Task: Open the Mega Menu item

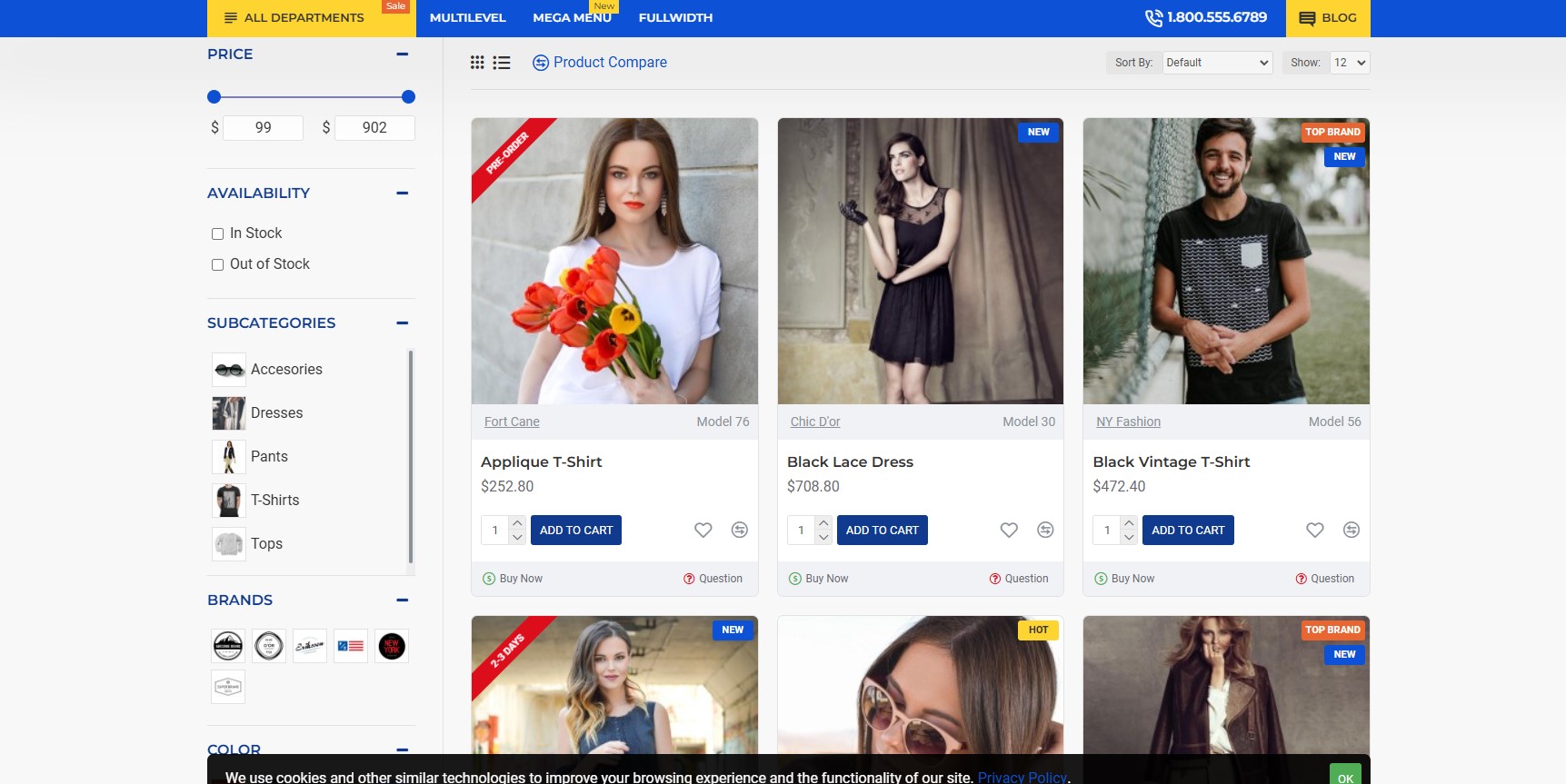Action: 573,18
